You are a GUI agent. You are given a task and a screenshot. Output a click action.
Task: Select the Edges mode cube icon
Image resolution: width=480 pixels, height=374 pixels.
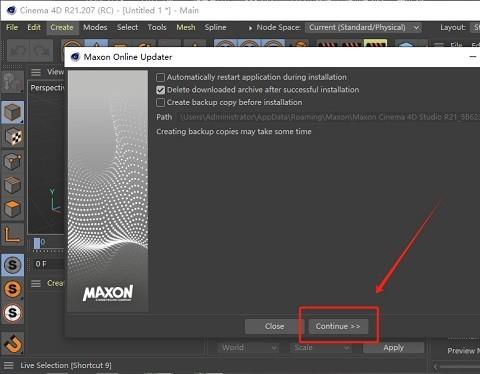[x=12, y=186]
